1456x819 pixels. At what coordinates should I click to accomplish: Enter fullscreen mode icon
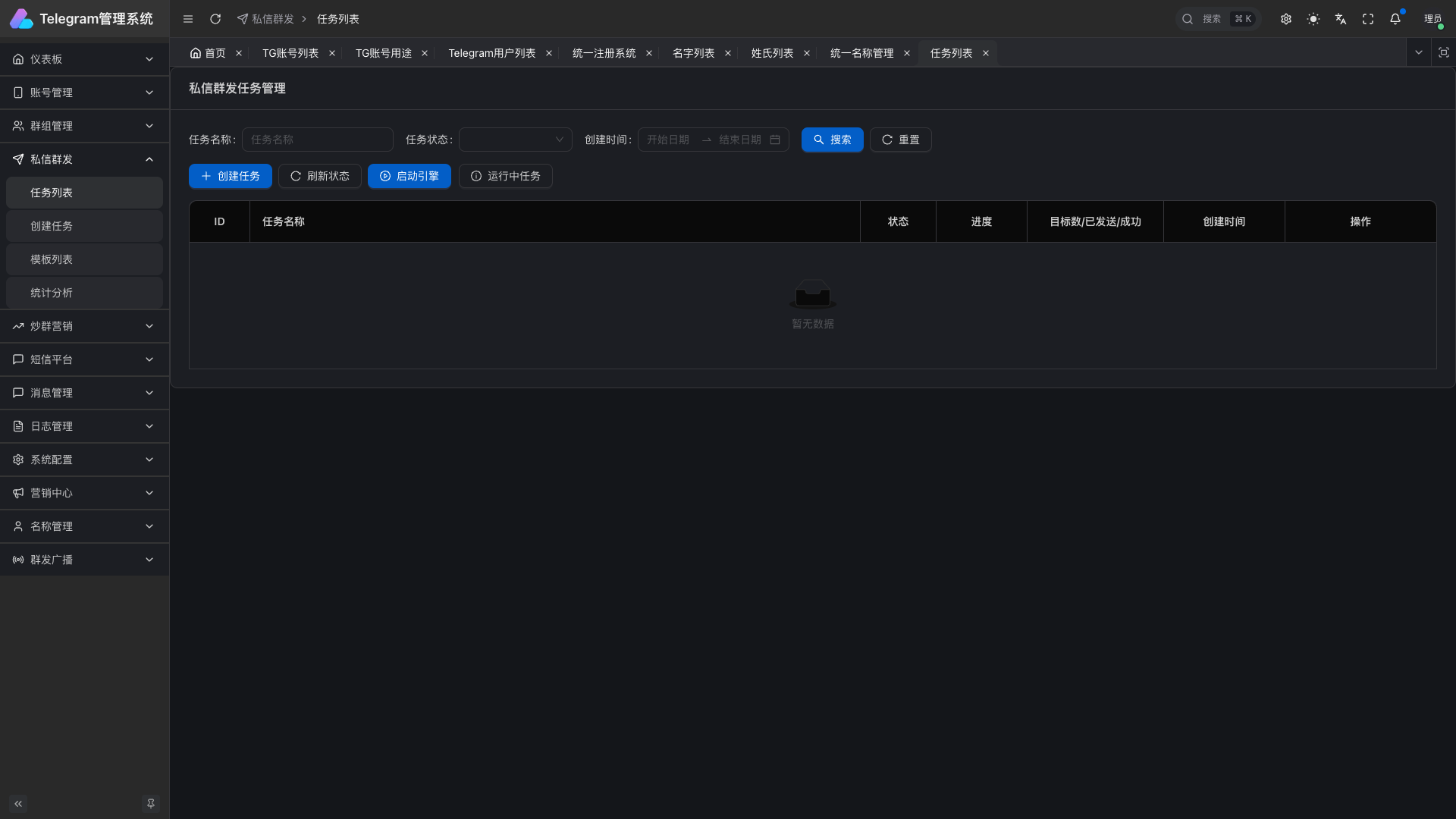(x=1368, y=19)
